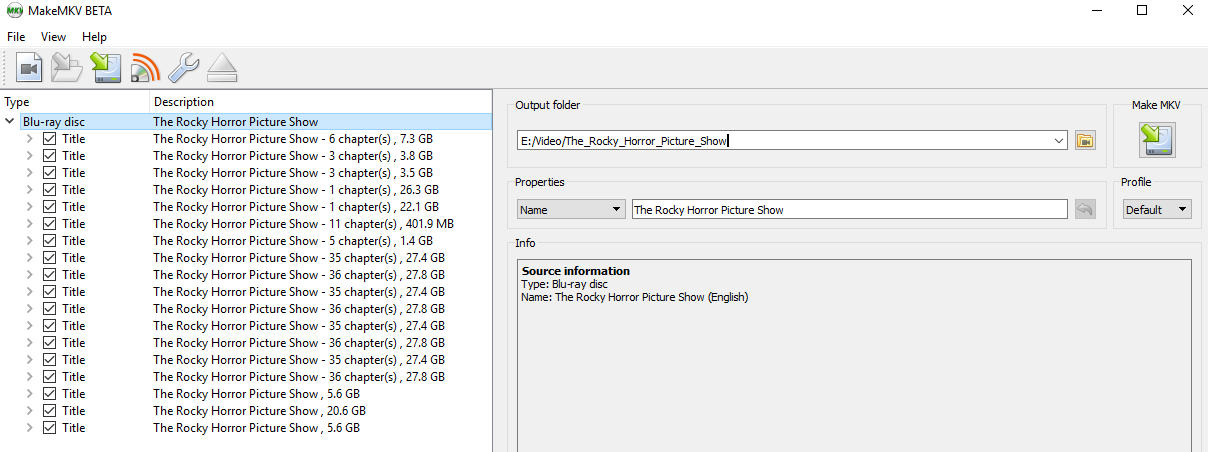Viewport: 1208px width, 452px height.
Task: Uncheck the 11 chapter(s), 401.9 MB title
Action: [x=49, y=224]
